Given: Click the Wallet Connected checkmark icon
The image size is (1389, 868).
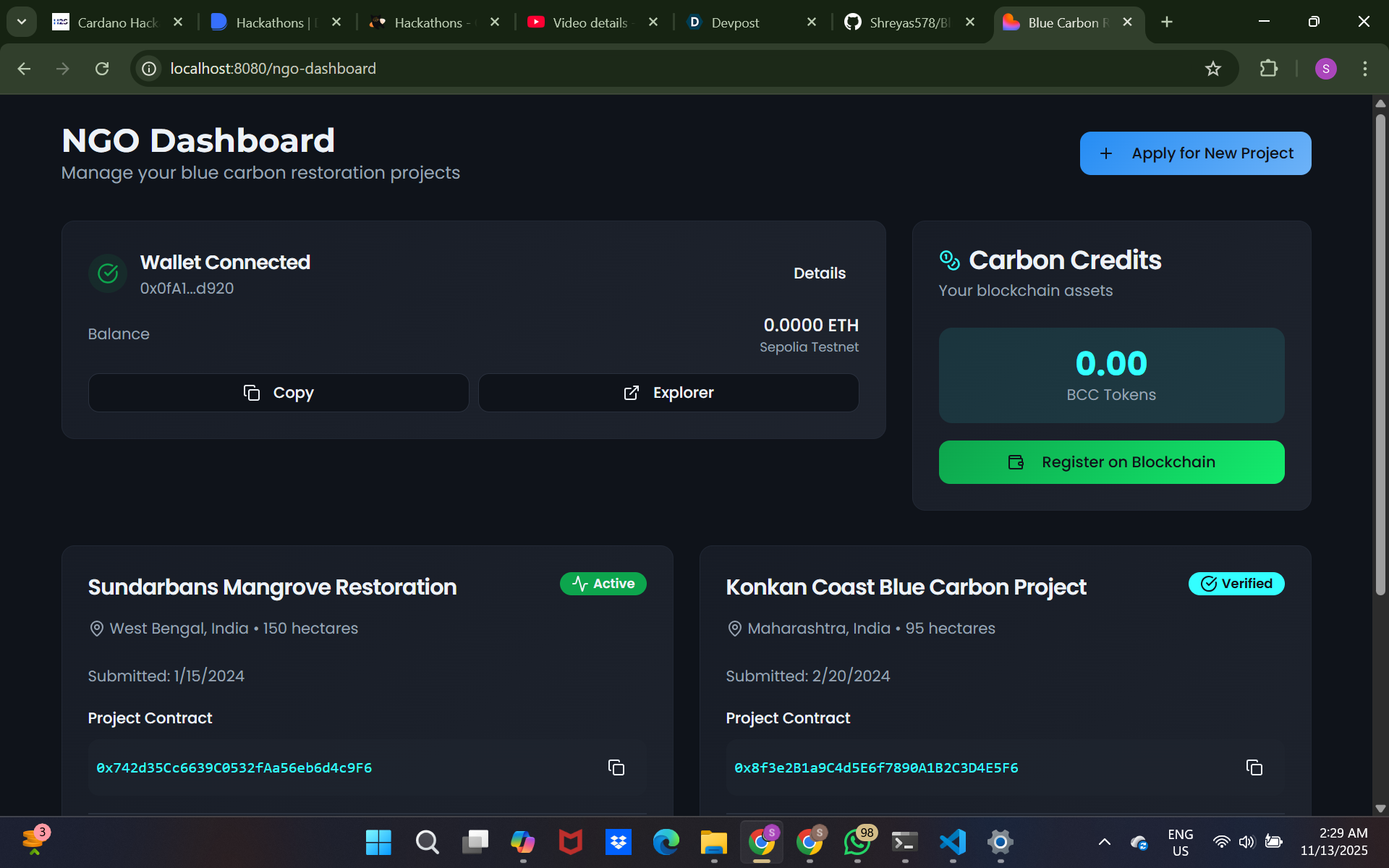Looking at the screenshot, I should coord(108,273).
